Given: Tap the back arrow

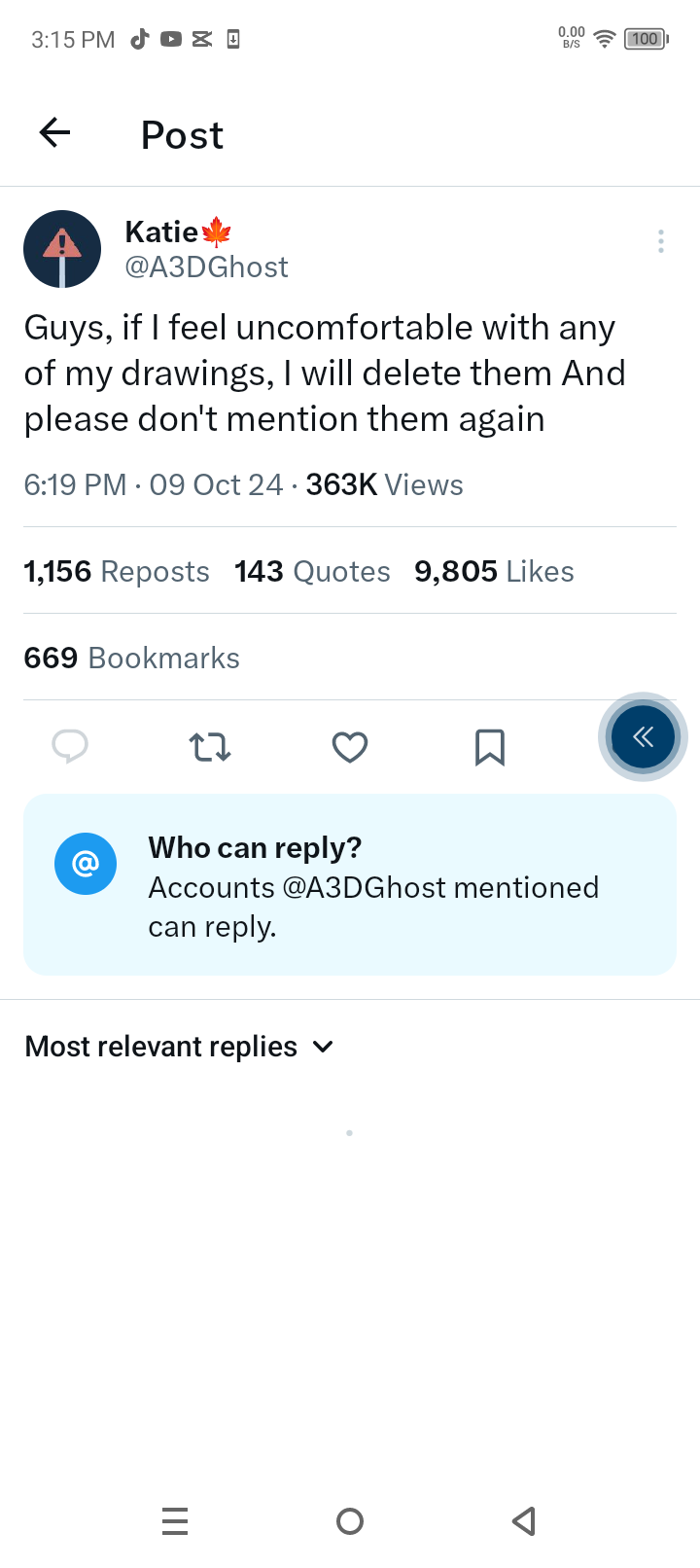Looking at the screenshot, I should [x=55, y=132].
